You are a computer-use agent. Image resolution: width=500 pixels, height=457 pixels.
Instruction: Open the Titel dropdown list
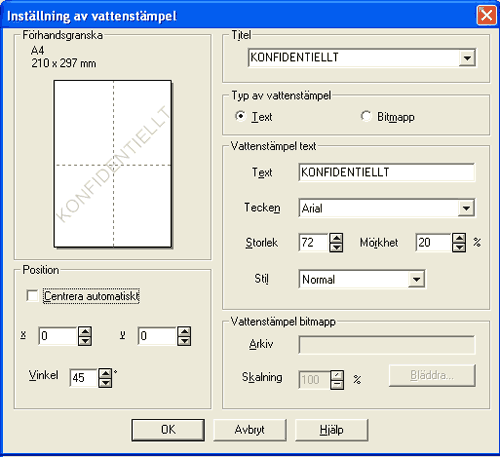tap(467, 58)
